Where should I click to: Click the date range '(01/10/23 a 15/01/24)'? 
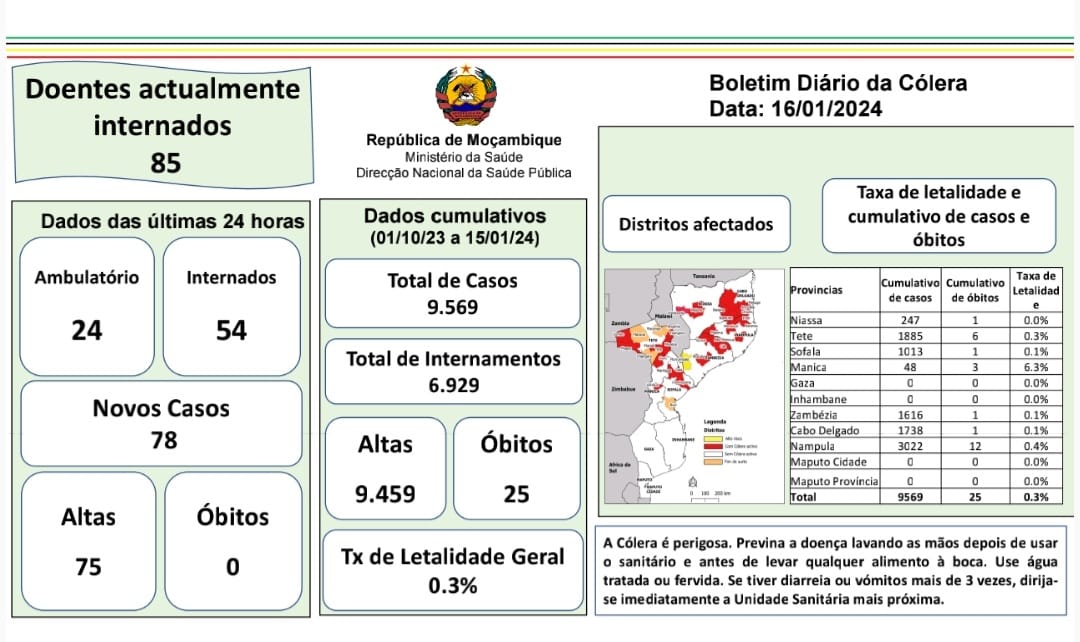pyautogui.click(x=455, y=238)
